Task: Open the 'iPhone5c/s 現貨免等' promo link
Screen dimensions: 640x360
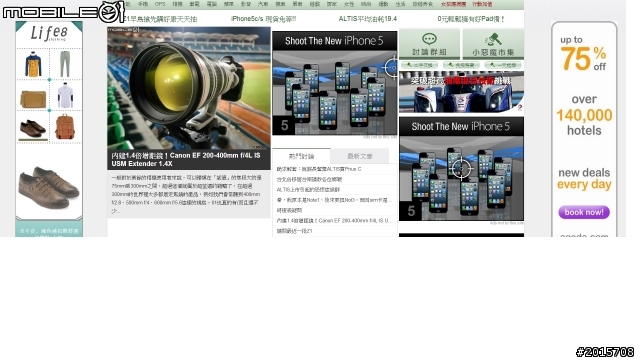Action: pyautogui.click(x=263, y=19)
